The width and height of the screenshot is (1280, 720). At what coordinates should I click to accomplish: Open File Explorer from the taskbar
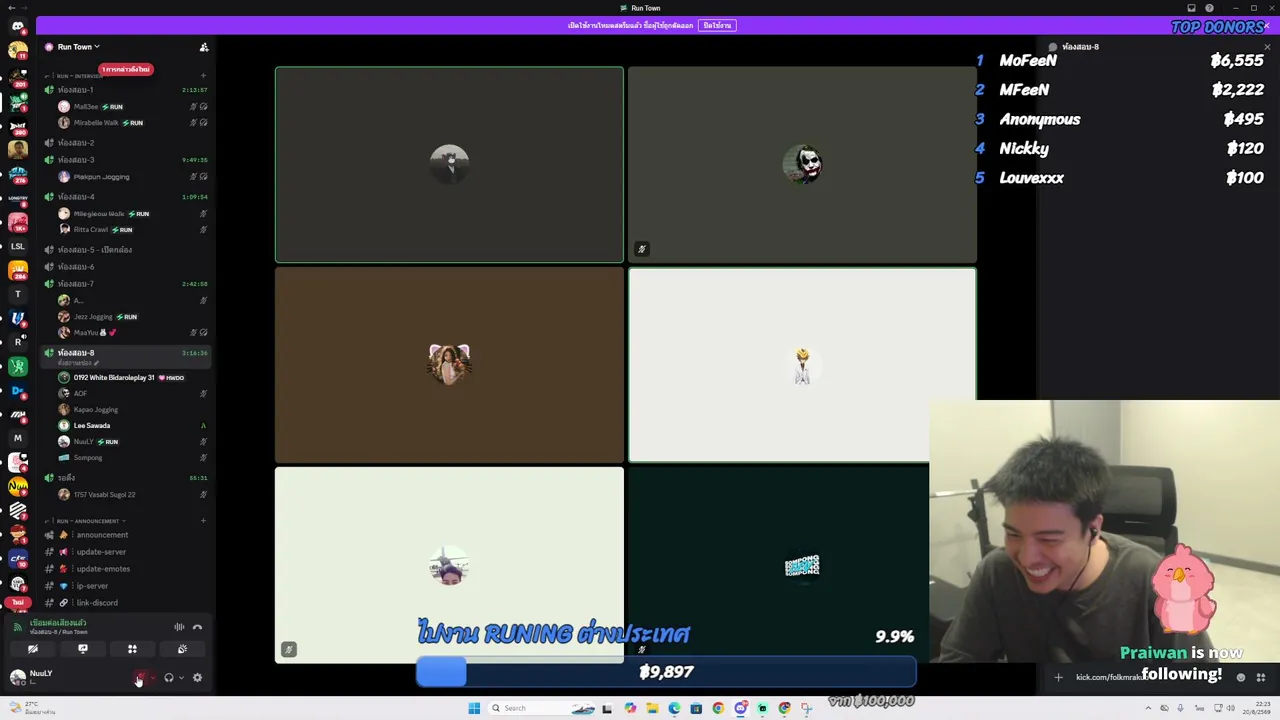(652, 708)
